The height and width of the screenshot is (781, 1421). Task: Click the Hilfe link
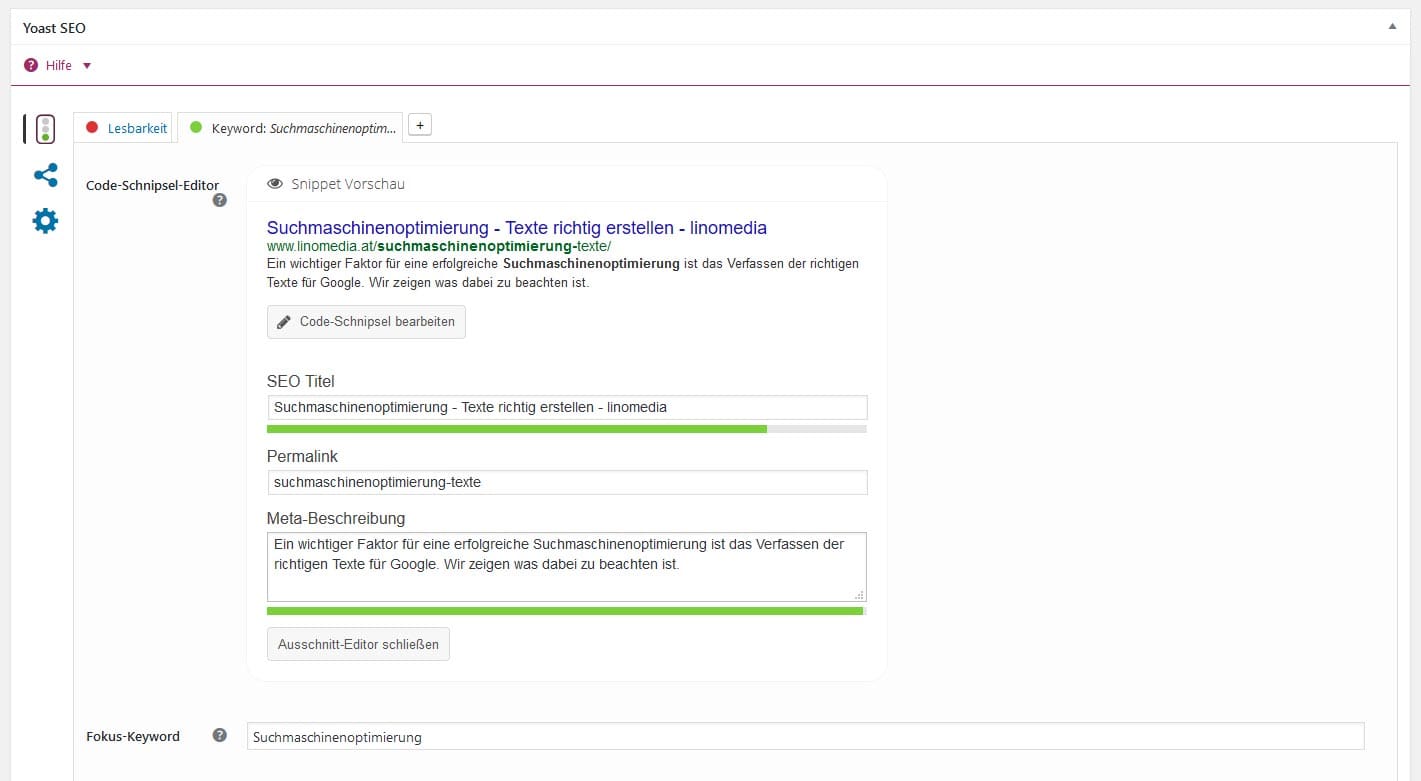[59, 65]
